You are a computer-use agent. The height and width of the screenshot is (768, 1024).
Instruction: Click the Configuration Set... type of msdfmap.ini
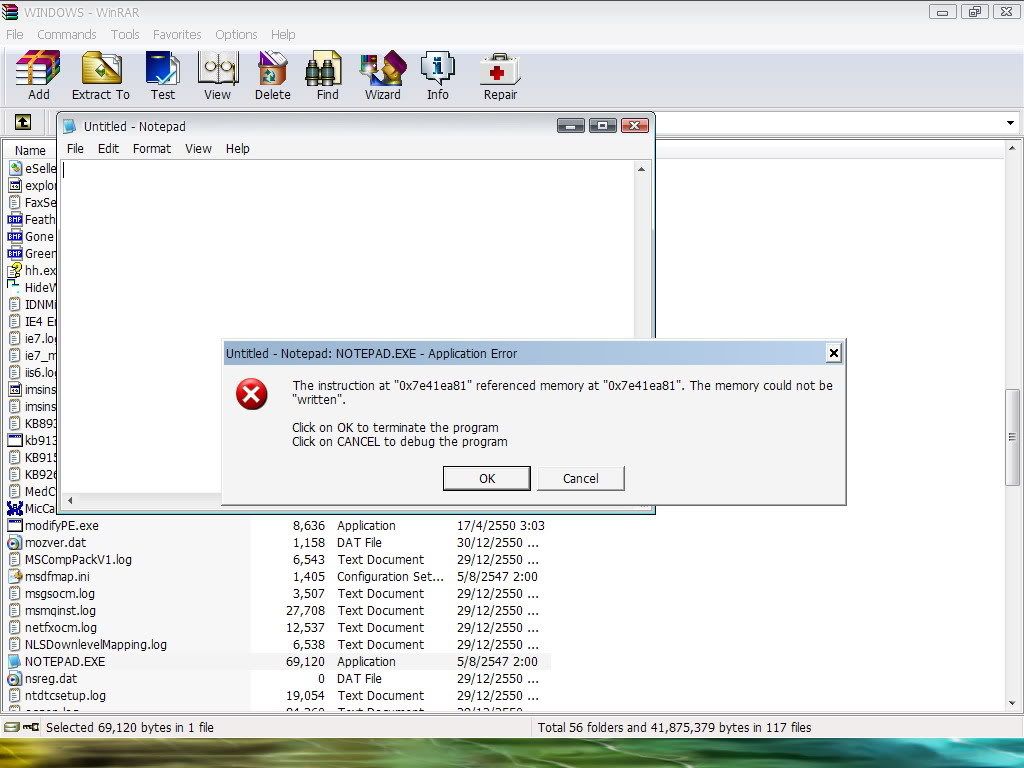(391, 577)
